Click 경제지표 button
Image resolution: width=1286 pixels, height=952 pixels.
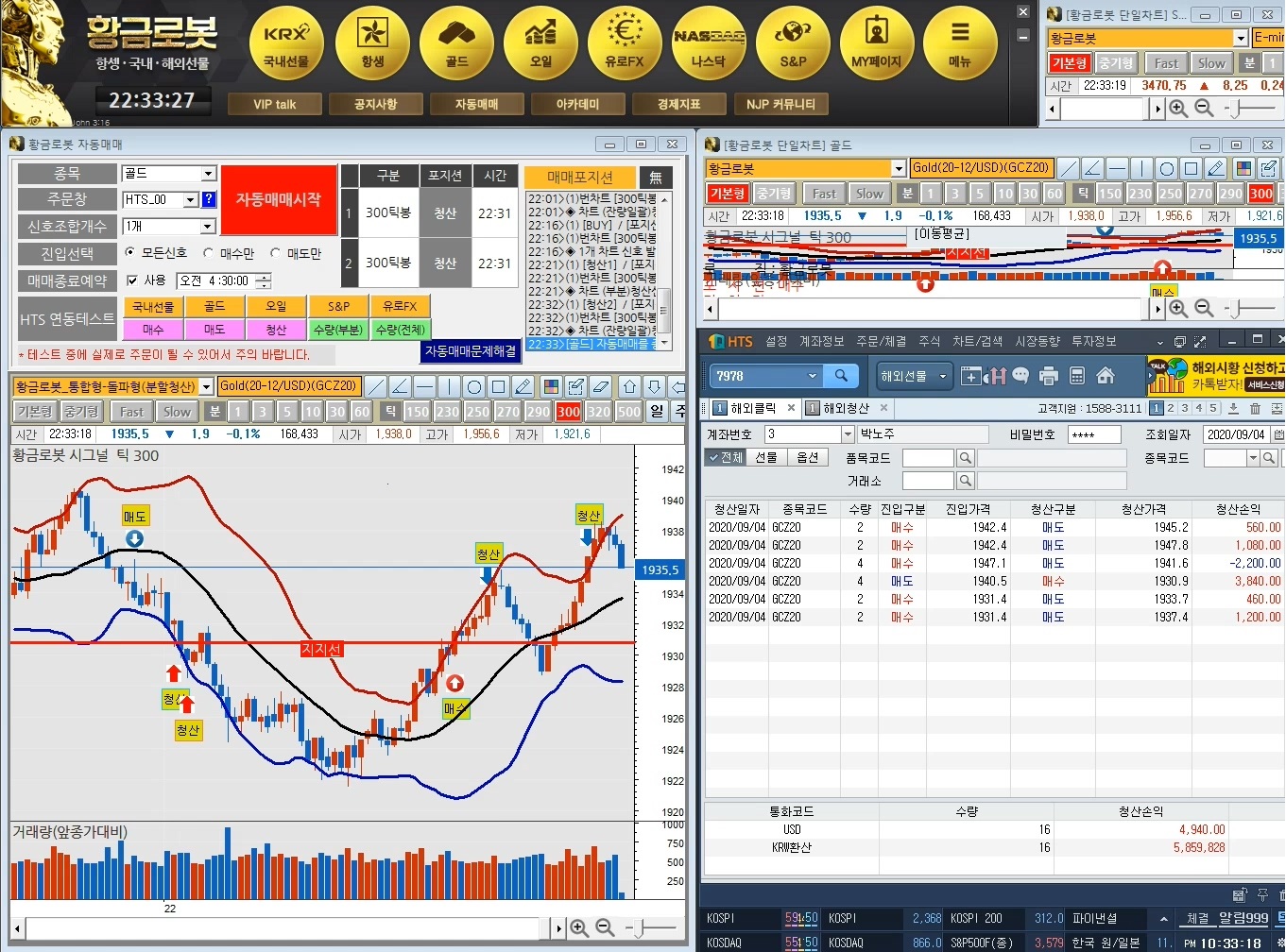click(x=678, y=104)
